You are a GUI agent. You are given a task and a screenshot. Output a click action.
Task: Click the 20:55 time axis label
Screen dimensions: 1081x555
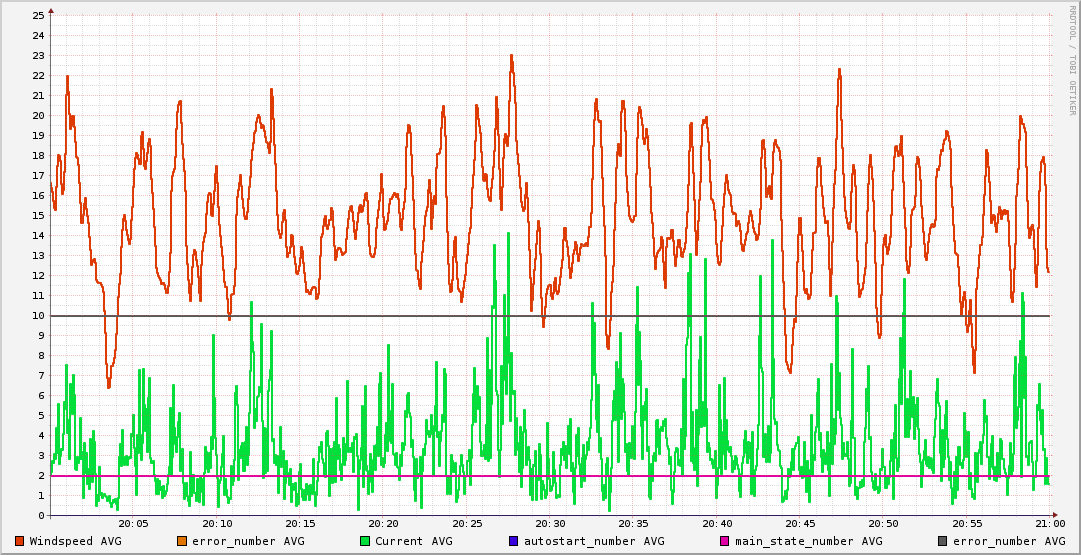[967, 524]
